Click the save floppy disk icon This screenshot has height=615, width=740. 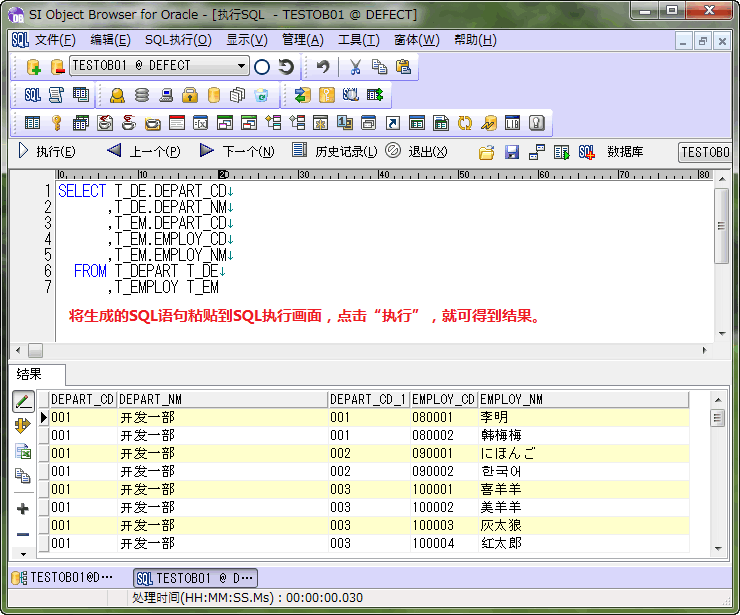tap(512, 152)
